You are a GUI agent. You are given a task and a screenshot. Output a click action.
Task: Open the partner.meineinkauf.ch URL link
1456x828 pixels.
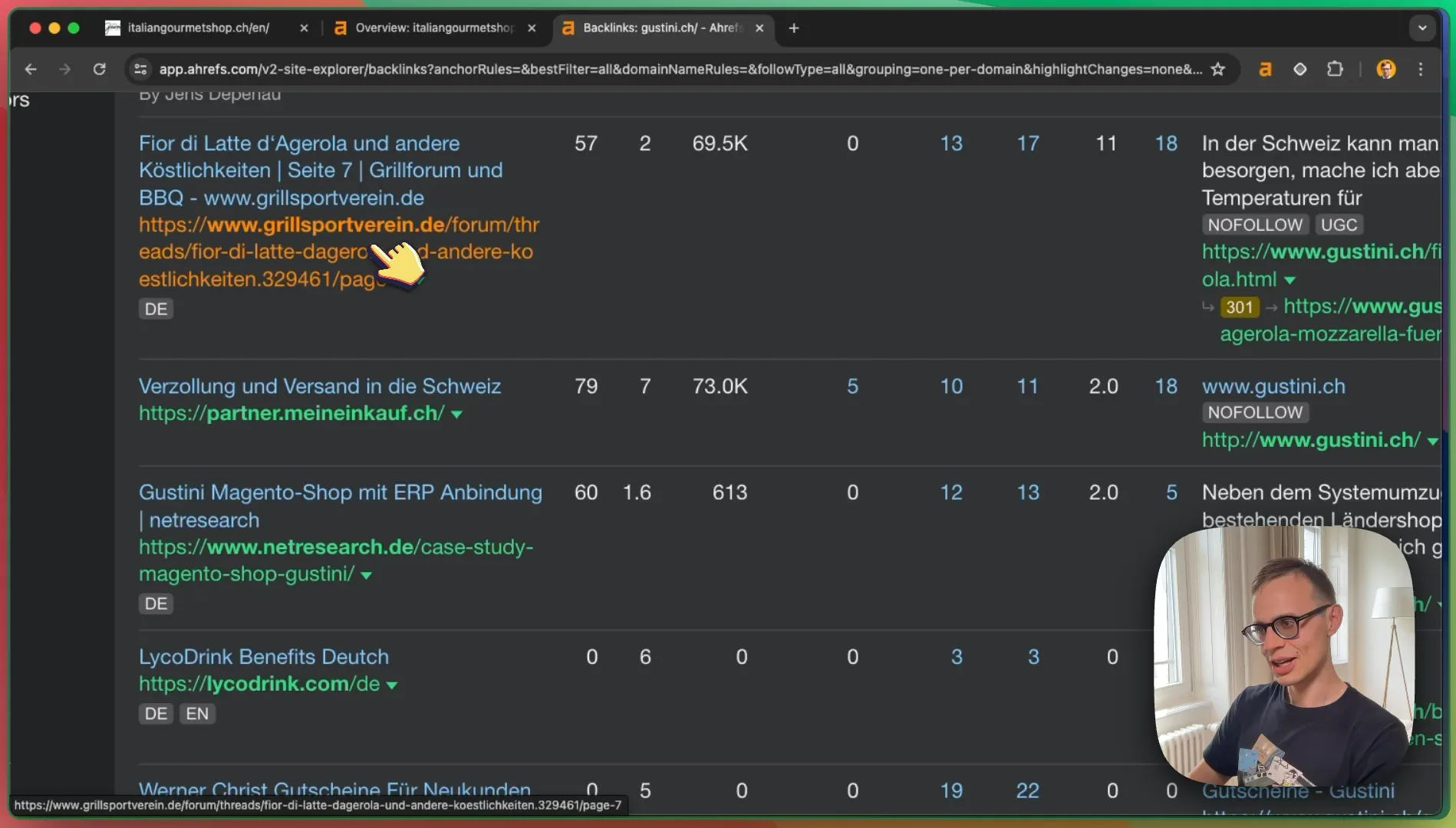[292, 412]
